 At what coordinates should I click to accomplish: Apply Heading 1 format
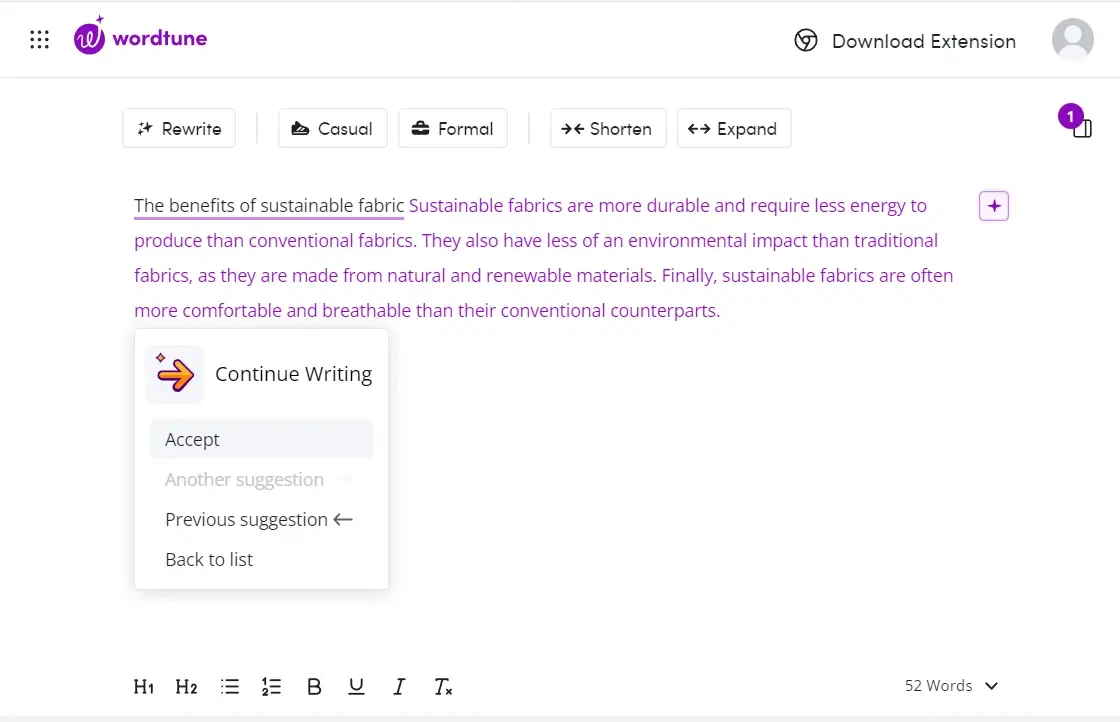pos(144,687)
